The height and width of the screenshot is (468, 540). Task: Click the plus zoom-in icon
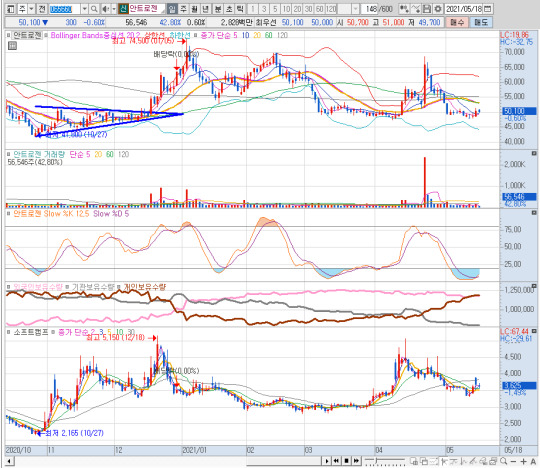(x=523, y=461)
